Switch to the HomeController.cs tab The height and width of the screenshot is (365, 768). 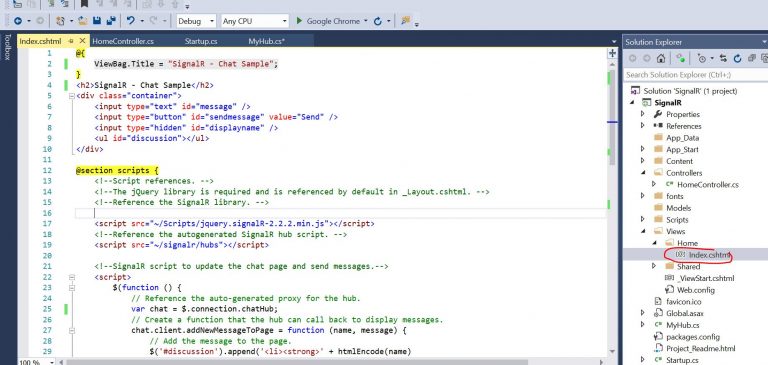pyautogui.click(x=123, y=41)
